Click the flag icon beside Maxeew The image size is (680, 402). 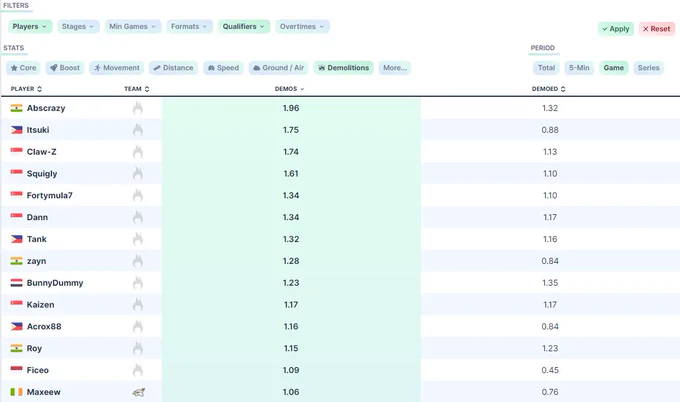(x=16, y=392)
